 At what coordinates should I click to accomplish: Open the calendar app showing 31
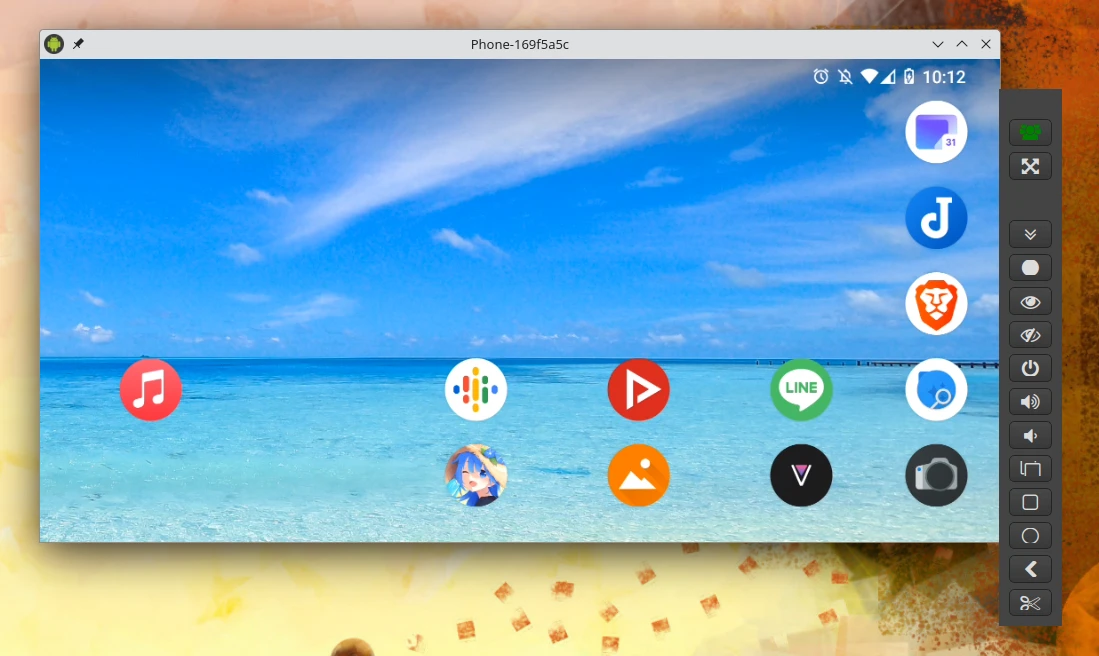(x=936, y=132)
